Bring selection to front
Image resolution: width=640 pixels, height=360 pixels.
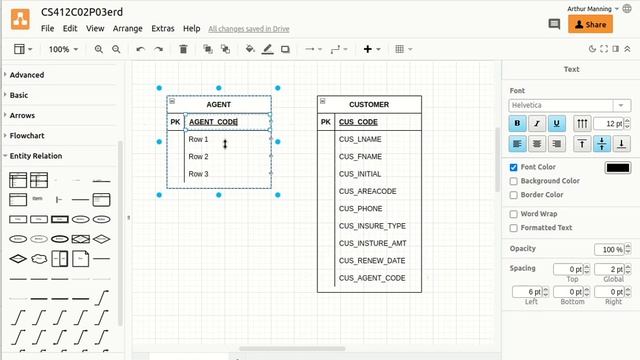208,49
